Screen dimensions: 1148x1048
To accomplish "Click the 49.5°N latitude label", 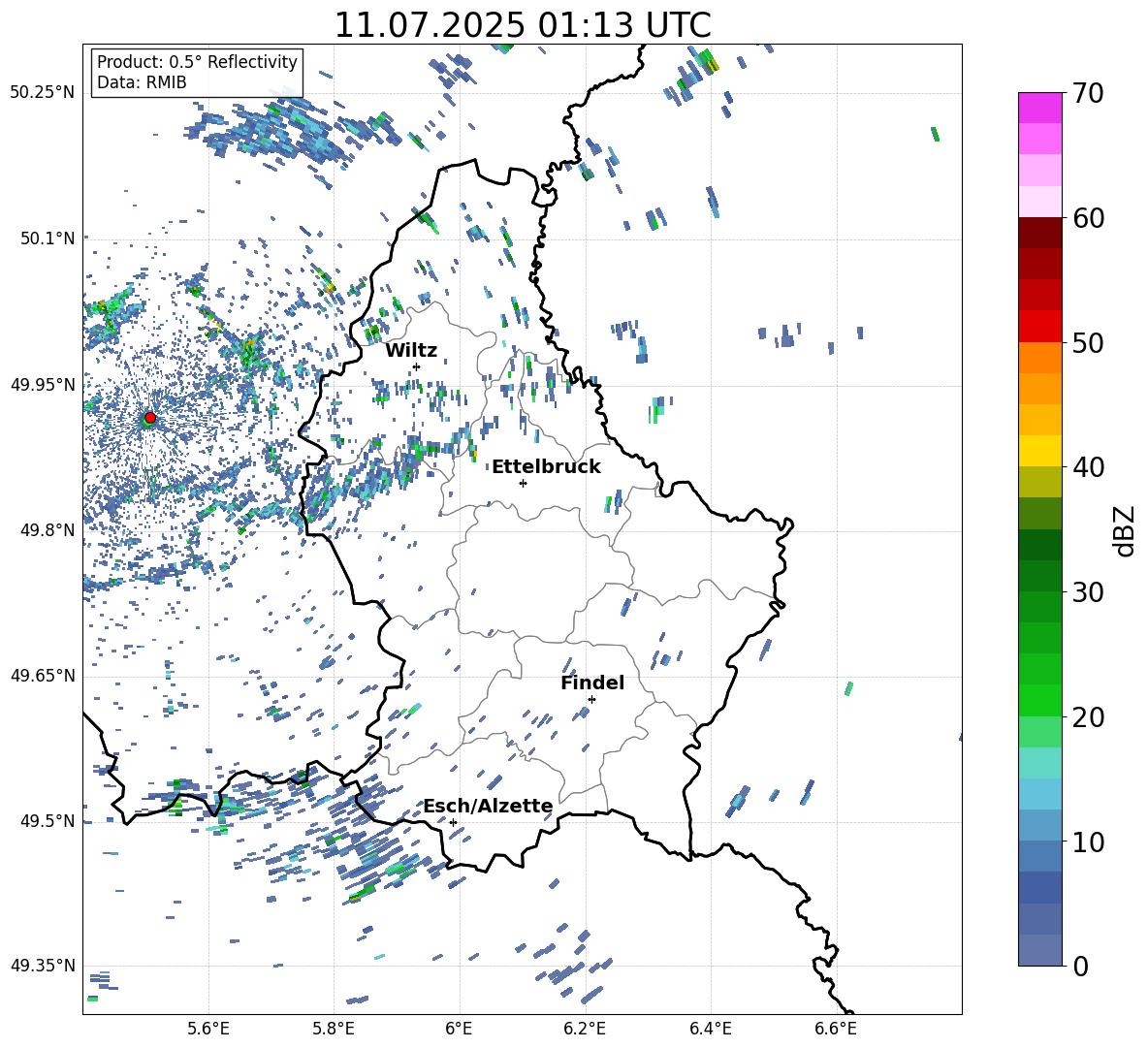I will [x=48, y=821].
